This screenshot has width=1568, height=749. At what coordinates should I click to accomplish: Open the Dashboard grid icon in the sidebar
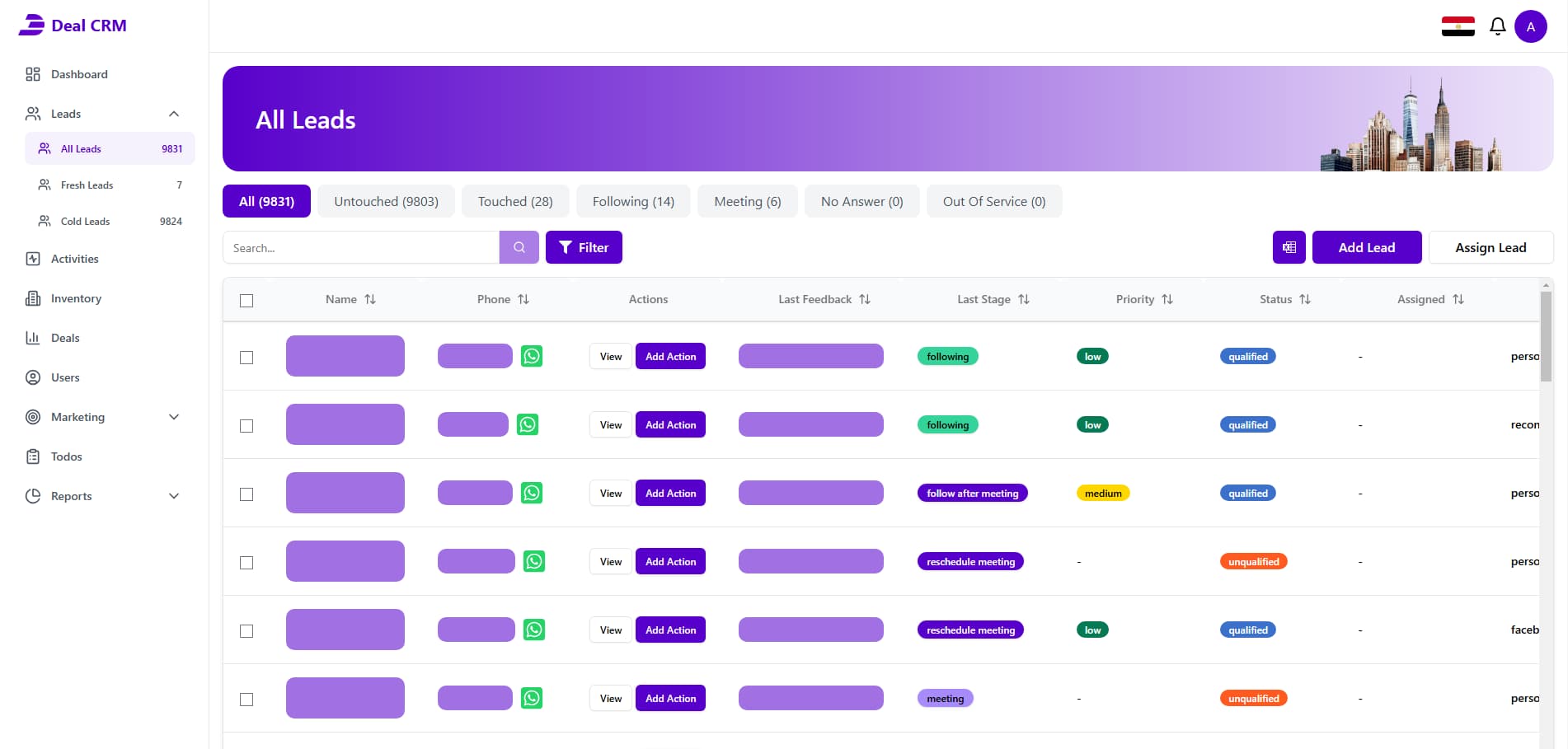point(33,74)
